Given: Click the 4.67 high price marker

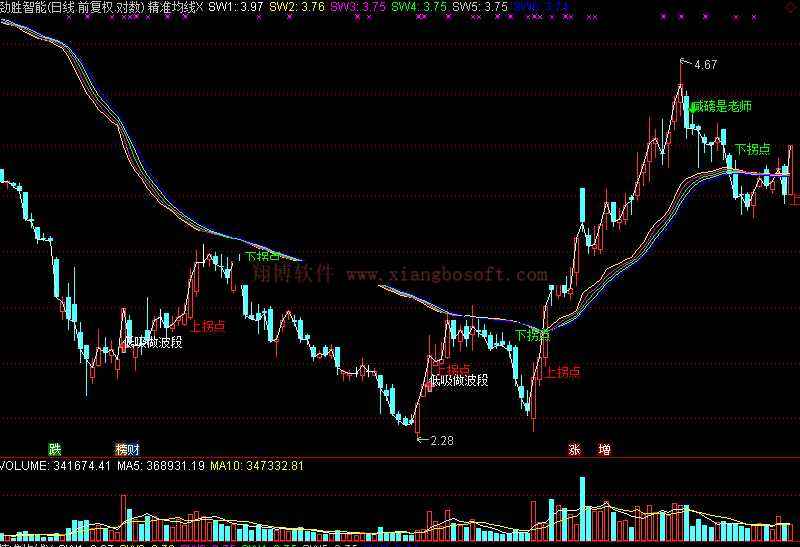Looking at the screenshot, I should tap(704, 65).
